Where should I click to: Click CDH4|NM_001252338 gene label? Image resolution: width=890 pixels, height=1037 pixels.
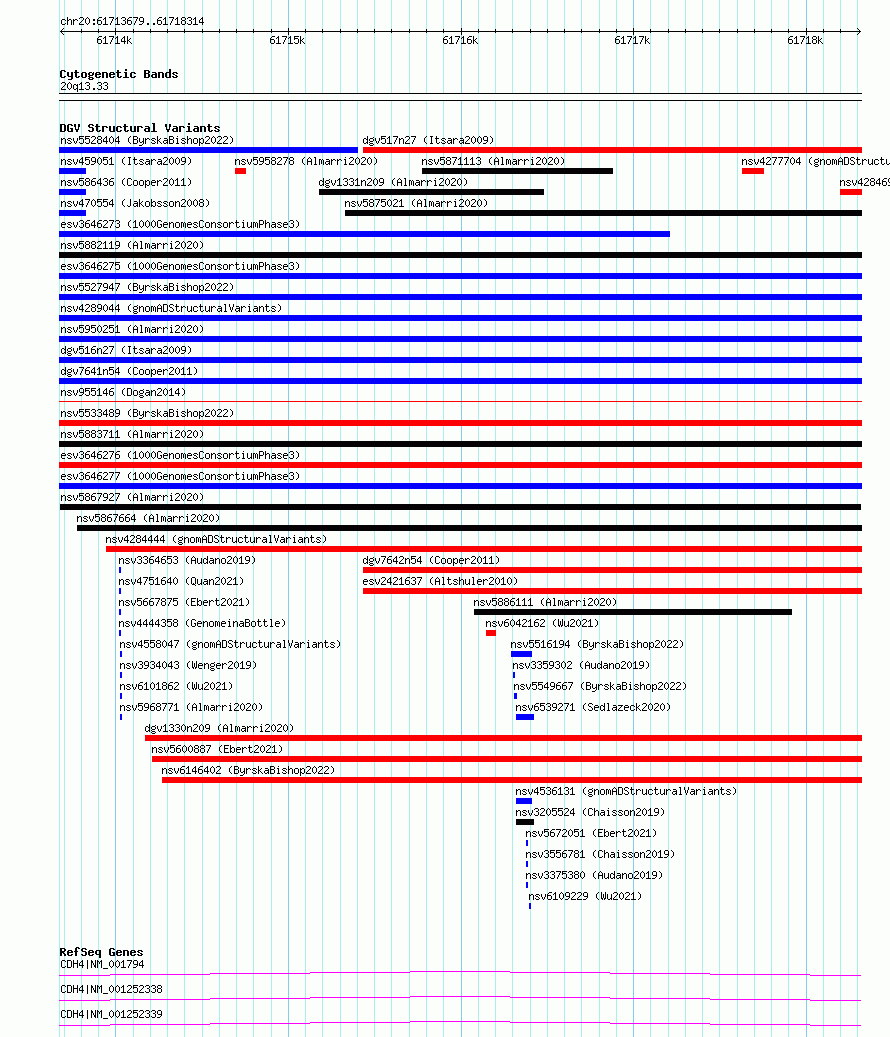111,989
